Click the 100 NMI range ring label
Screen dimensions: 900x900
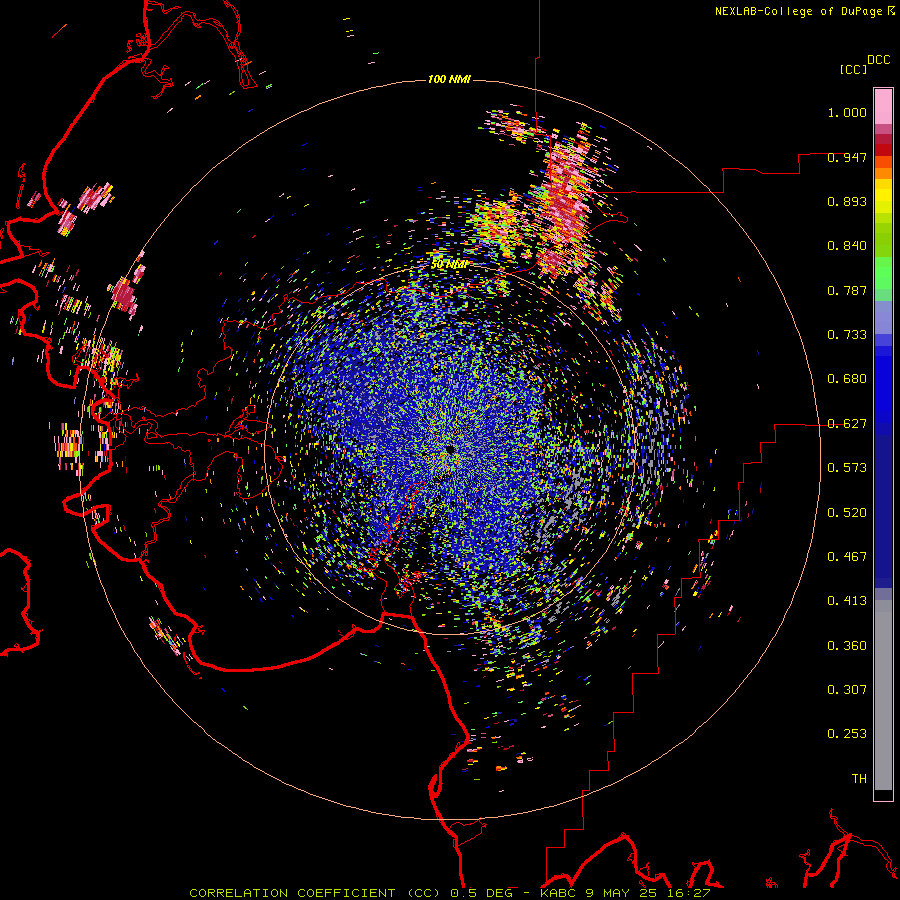coord(449,79)
